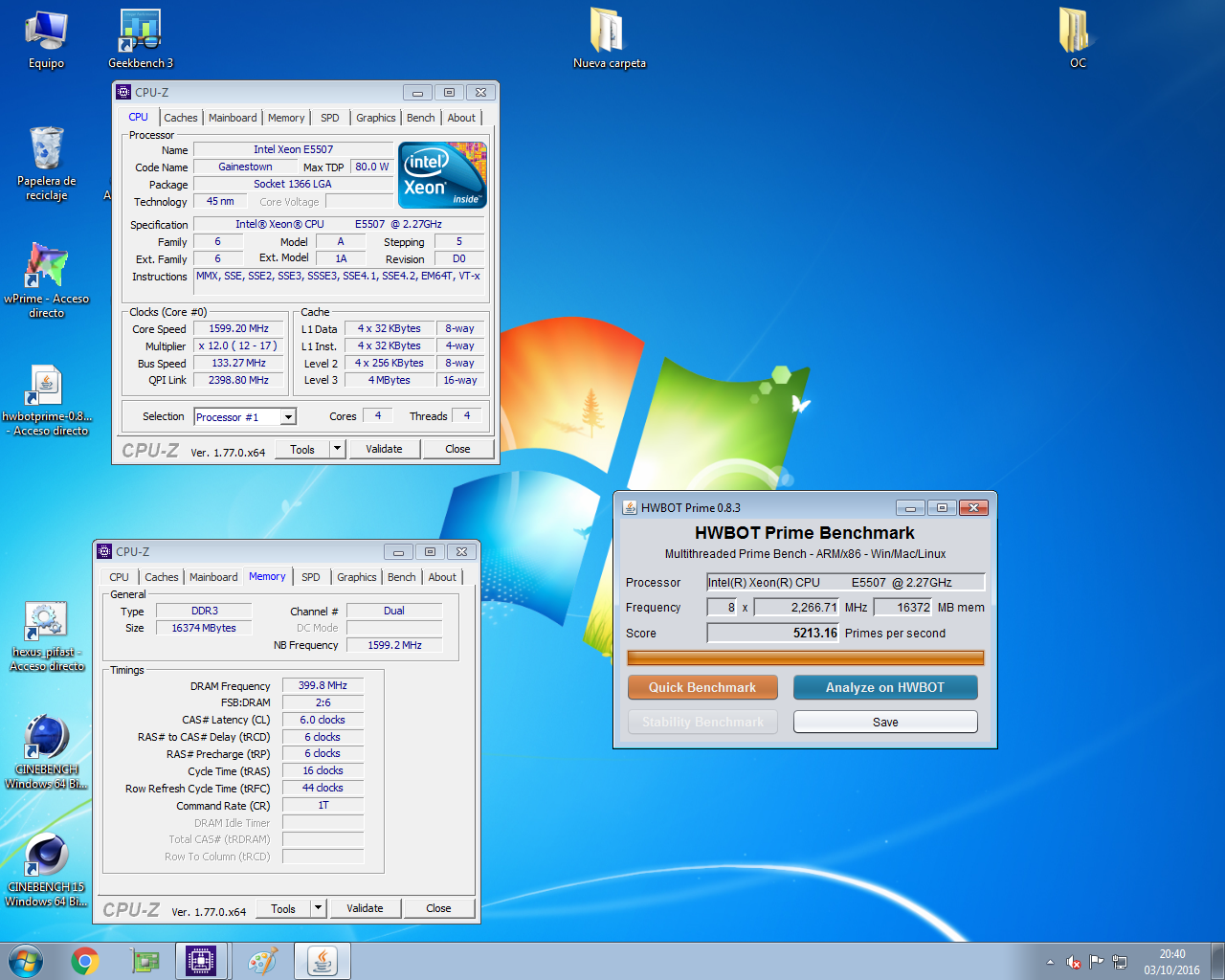
Task: Click Validate in lower CPU-Z window
Action: pyautogui.click(x=365, y=908)
